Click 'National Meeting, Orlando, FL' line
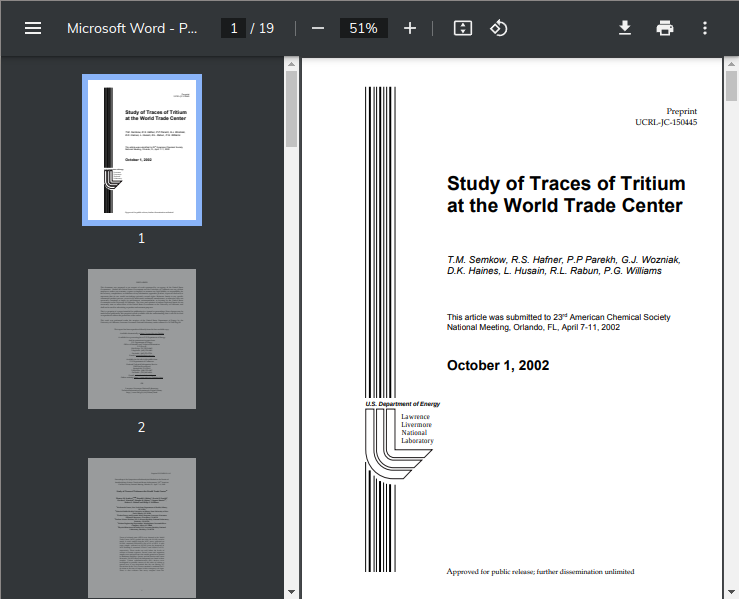This screenshot has width=739, height=599. 534,327
